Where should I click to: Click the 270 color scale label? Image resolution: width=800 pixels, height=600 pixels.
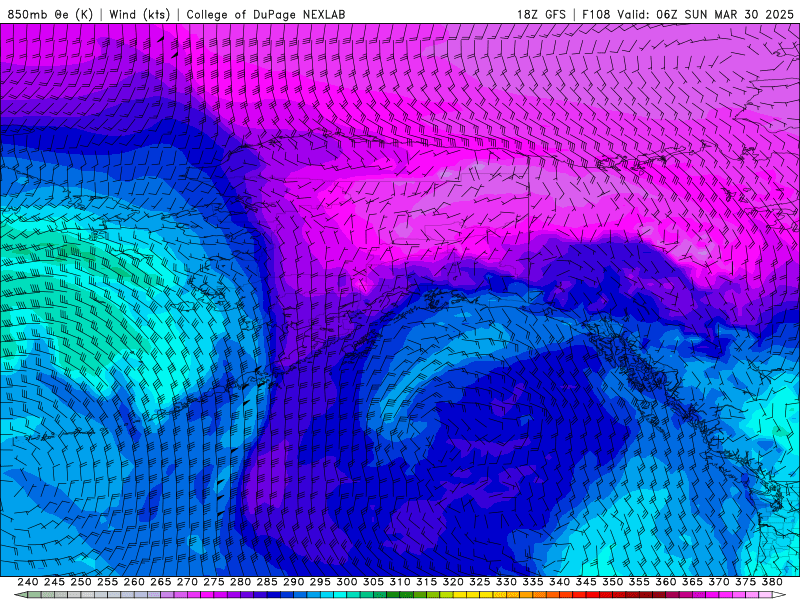pos(187,582)
